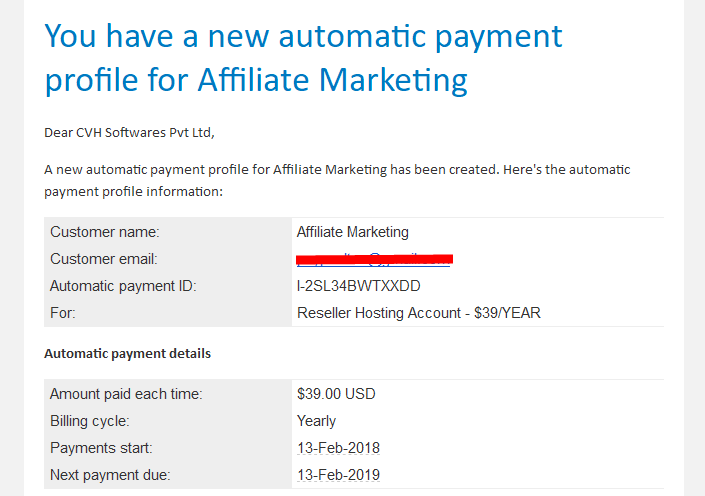
Task: Click the Automatic payment ID label
Action: (123, 286)
